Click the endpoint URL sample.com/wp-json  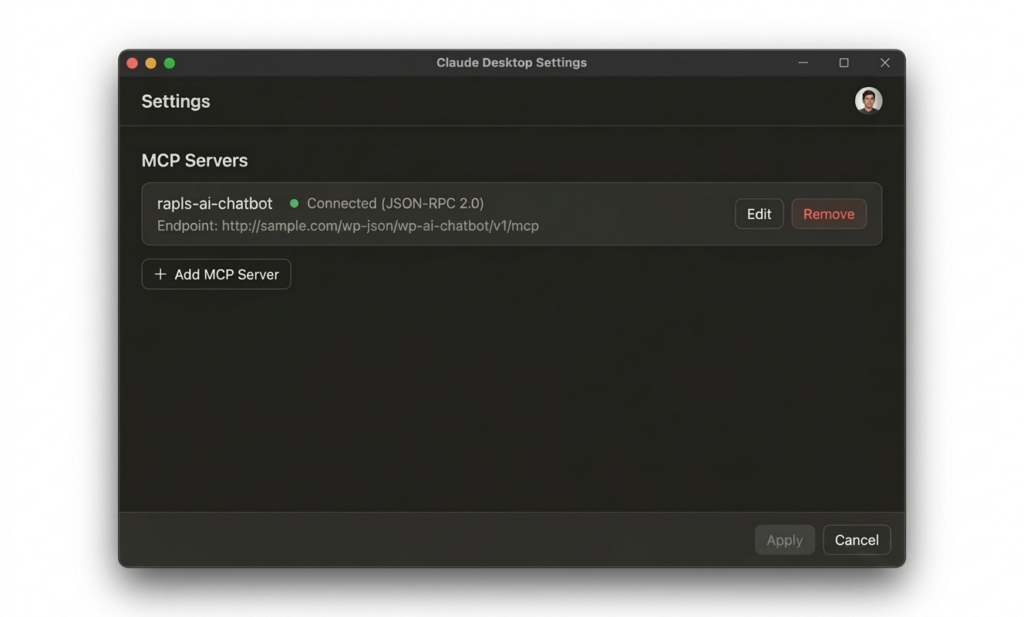[380, 226]
